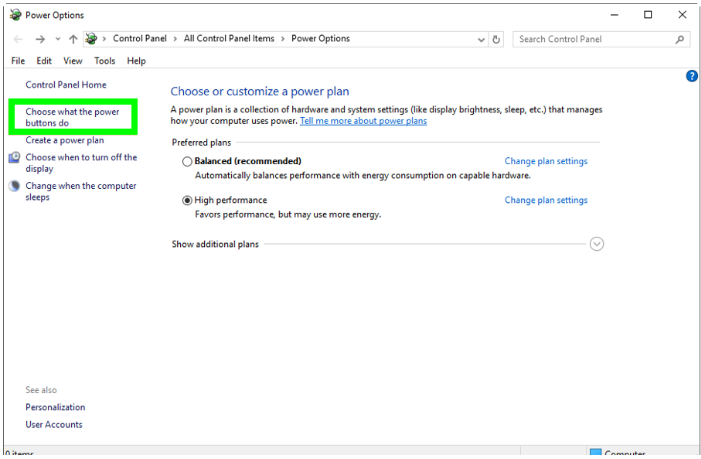Screen dimensions: 701x459
Task: Select the Balanced (recommended) power plan
Action: tap(187, 161)
